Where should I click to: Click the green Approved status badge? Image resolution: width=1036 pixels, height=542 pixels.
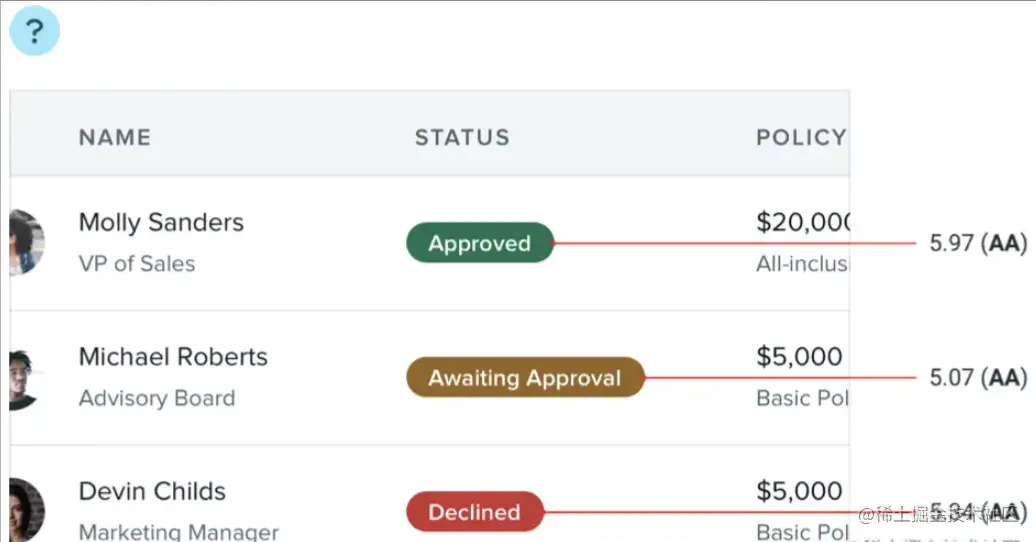coord(479,243)
